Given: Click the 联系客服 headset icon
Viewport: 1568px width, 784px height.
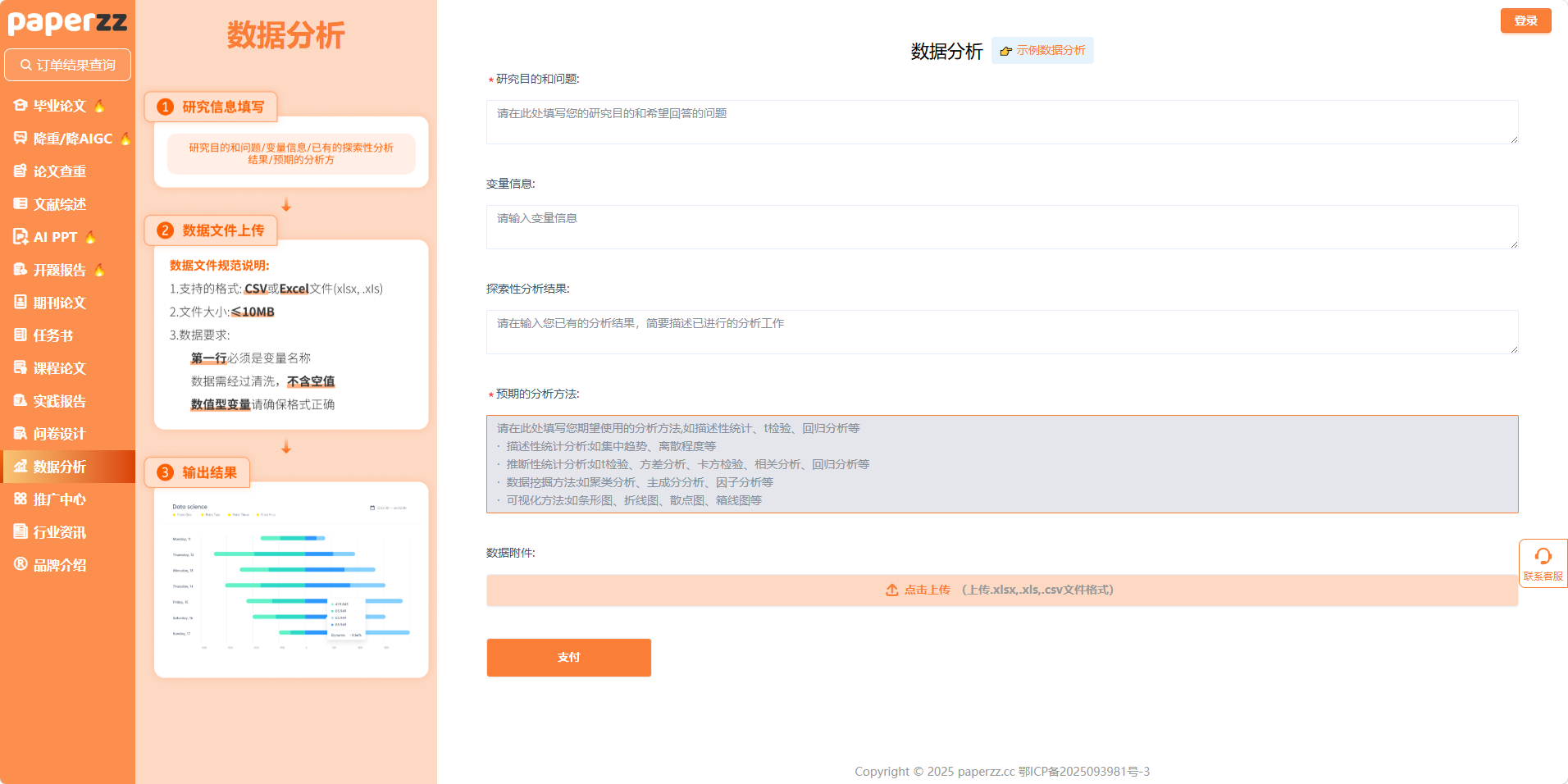Looking at the screenshot, I should pos(1543,557).
